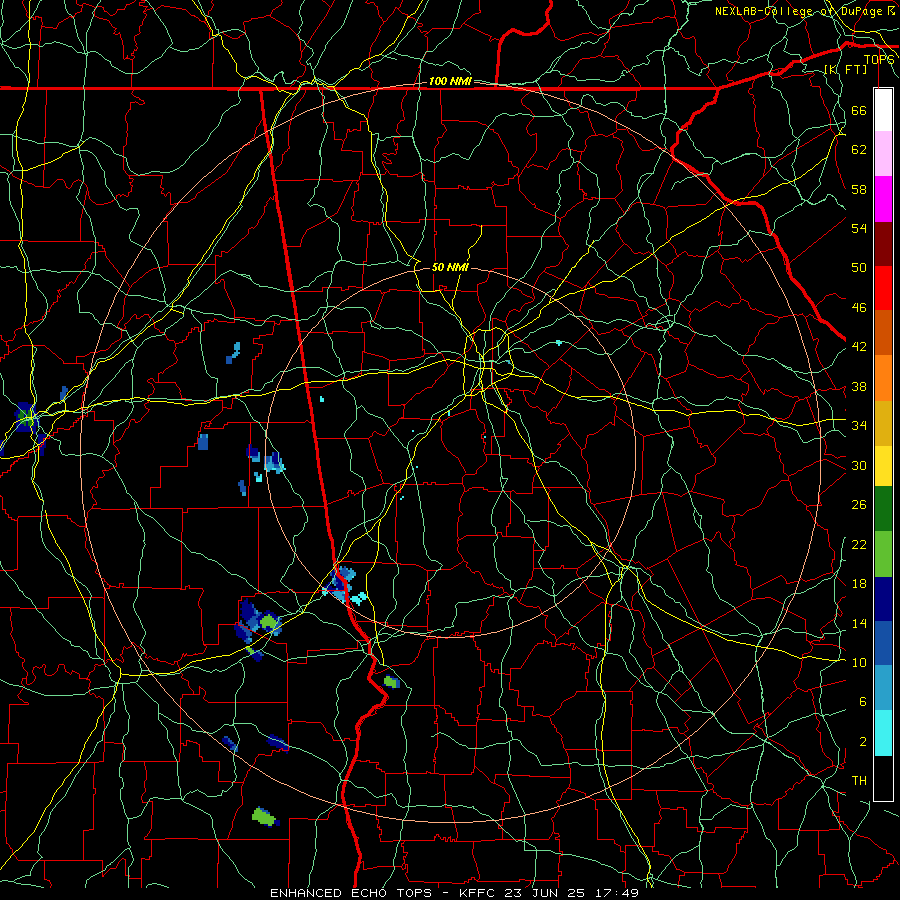Click the '23 JUN 25' date in caption
Viewport: 900px width, 900px height.
pyautogui.click(x=544, y=893)
